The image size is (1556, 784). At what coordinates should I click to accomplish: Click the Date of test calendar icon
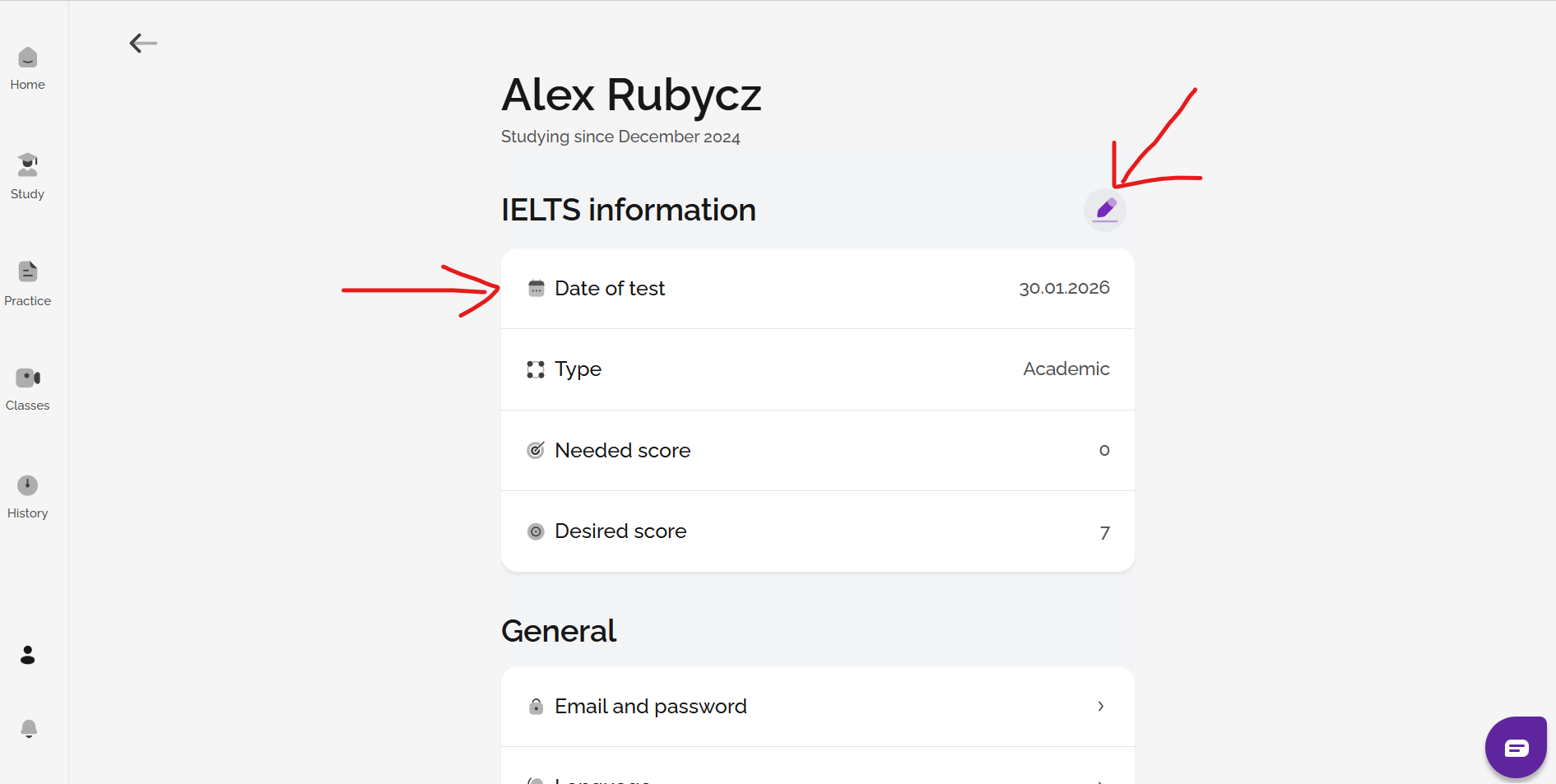tap(536, 289)
